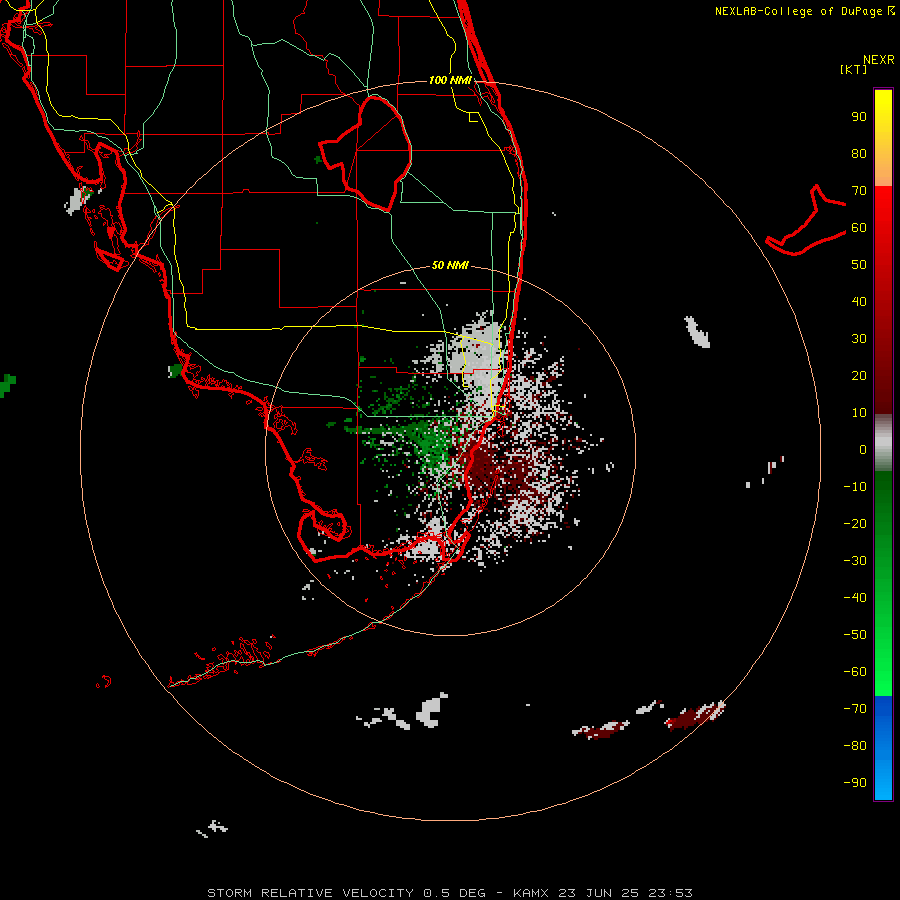The image size is (900, 900).
Task: Click the 30 value on the color scale
Action: pos(859,339)
